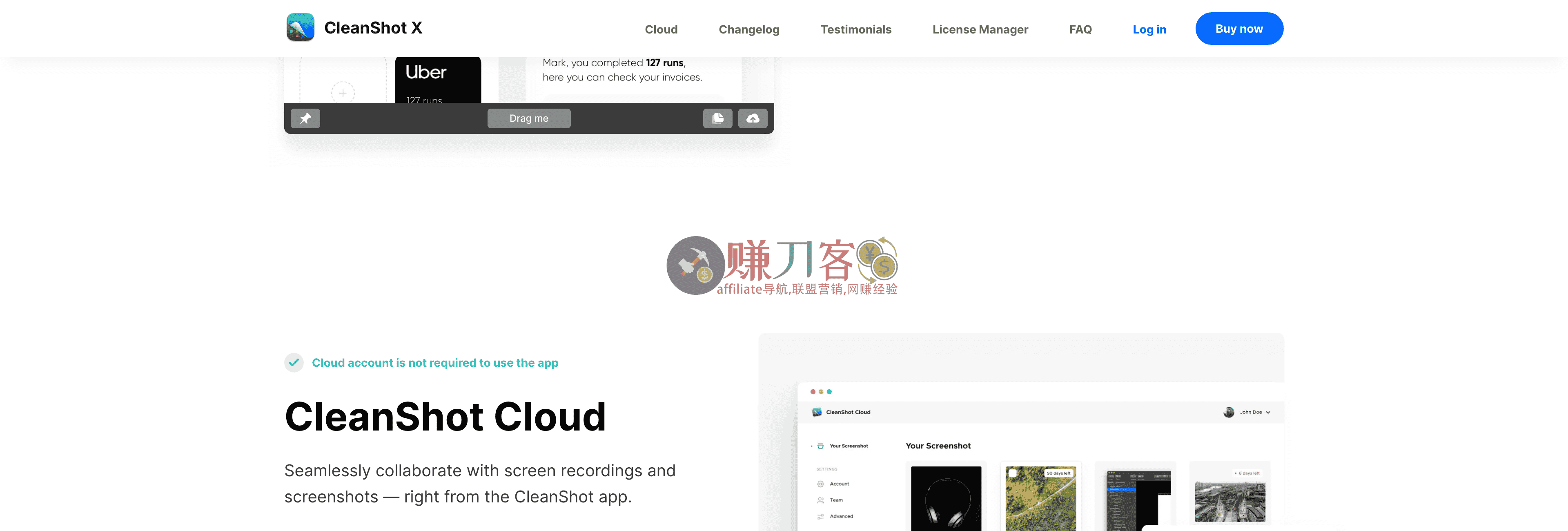Viewport: 1568px width, 531px height.
Task: Select the Team settings entry
Action: (x=836, y=500)
